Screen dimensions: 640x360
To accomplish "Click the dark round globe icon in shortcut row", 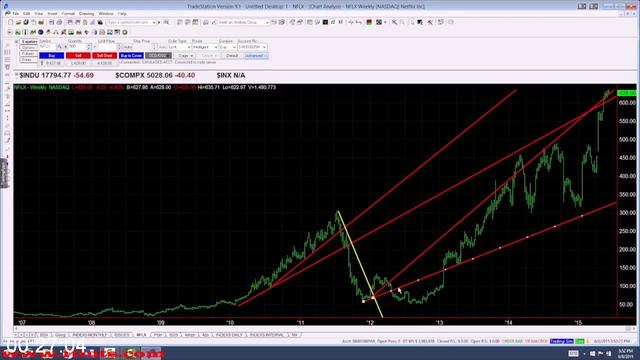I will 40,32.
